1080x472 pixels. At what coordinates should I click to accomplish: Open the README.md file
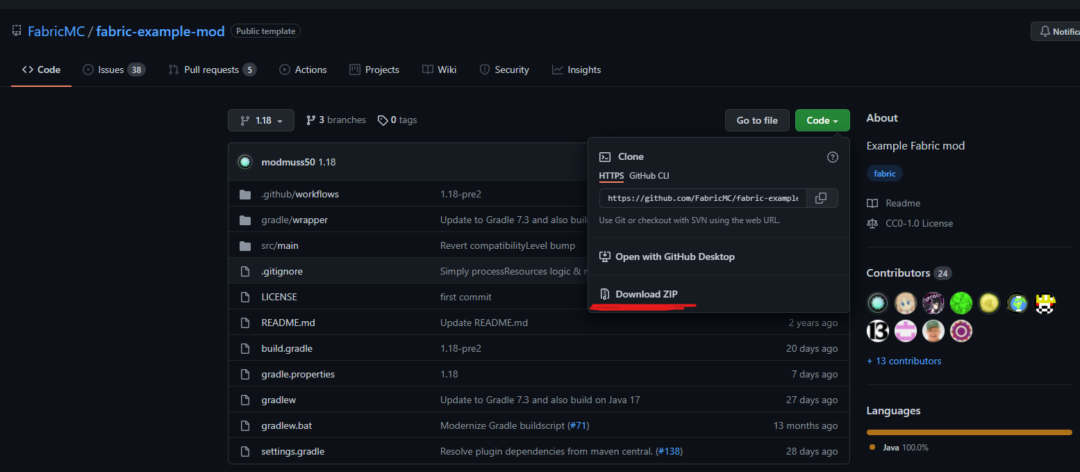tap(288, 322)
